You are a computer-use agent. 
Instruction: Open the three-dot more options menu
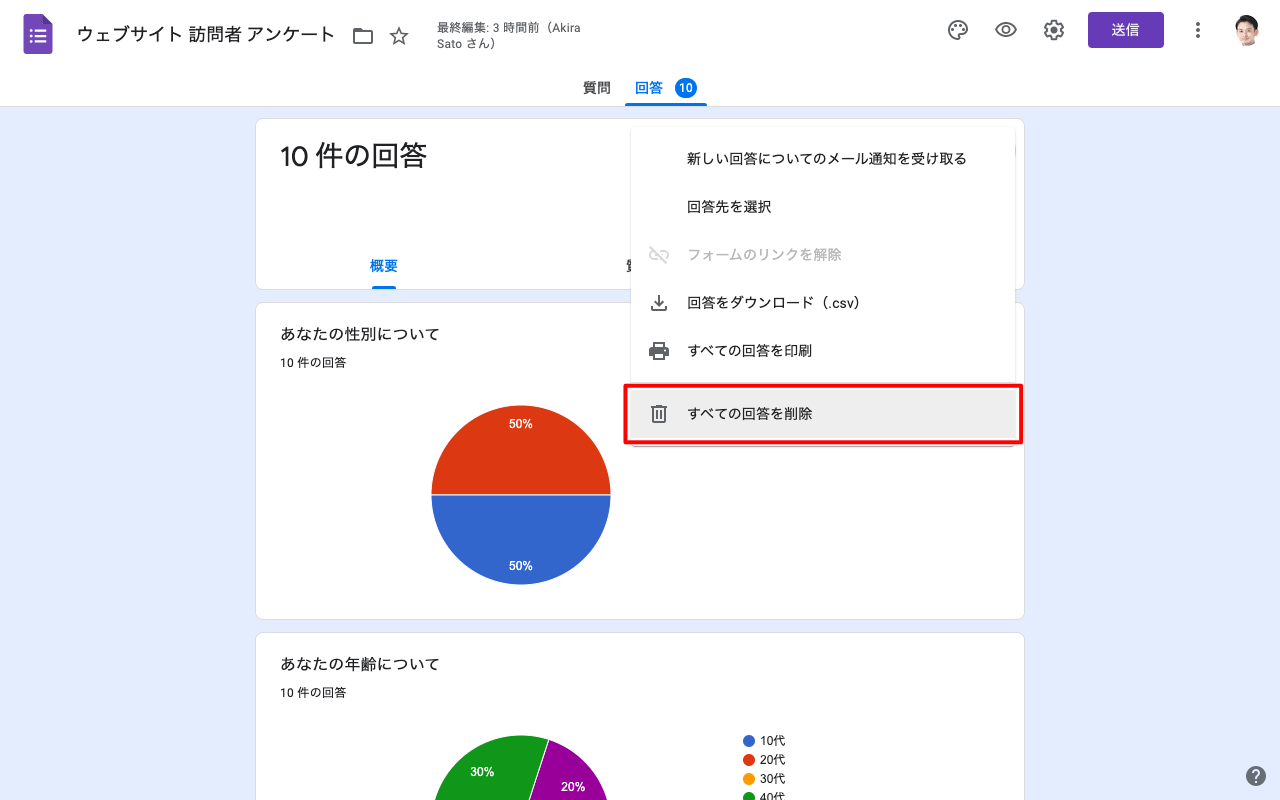(1197, 30)
